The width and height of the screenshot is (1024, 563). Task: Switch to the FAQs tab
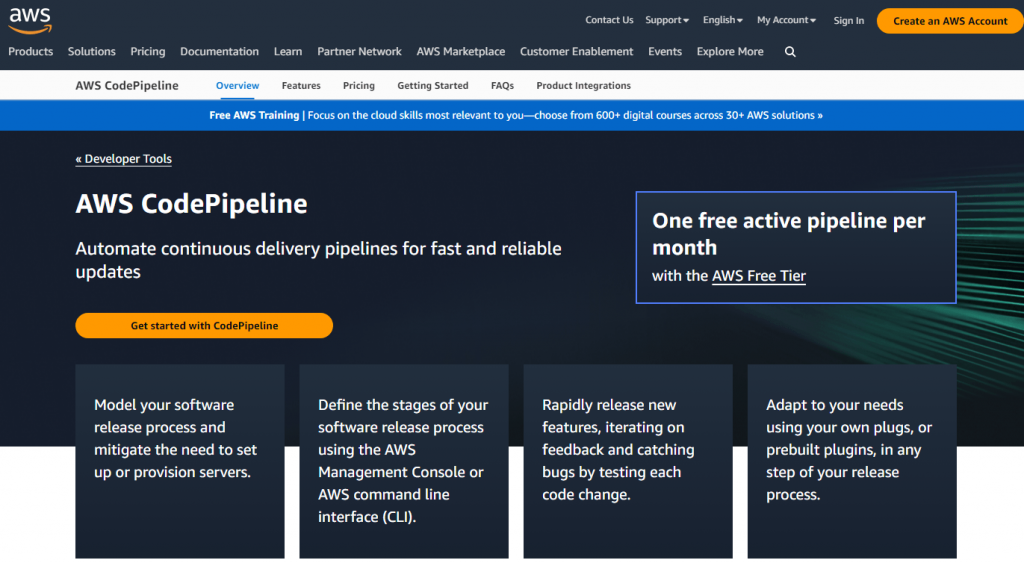tap(502, 86)
